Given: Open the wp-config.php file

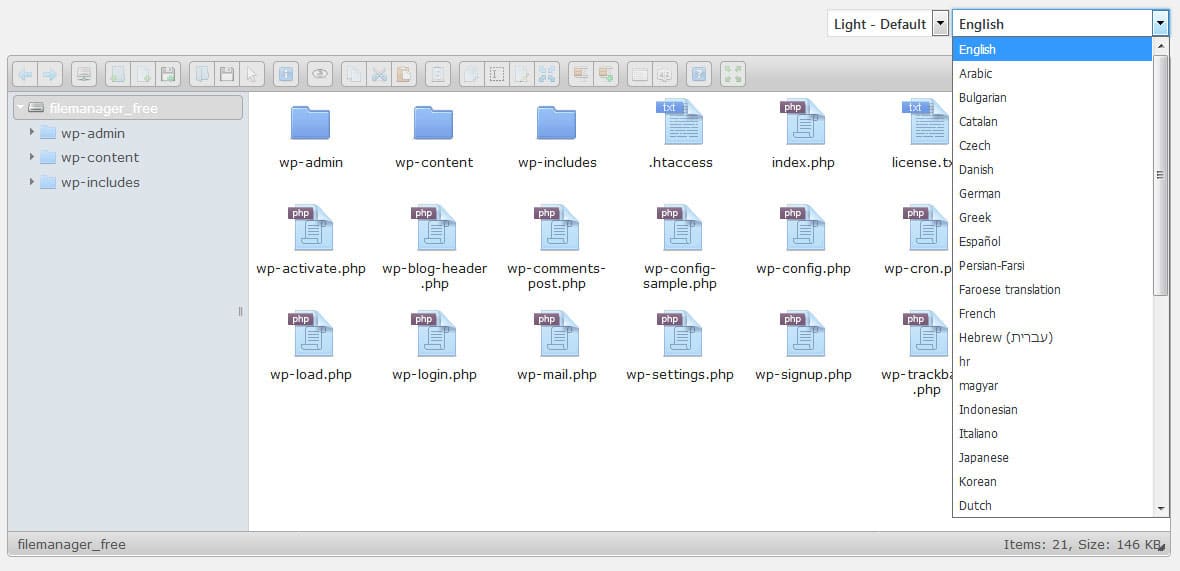Looking at the screenshot, I should (803, 229).
